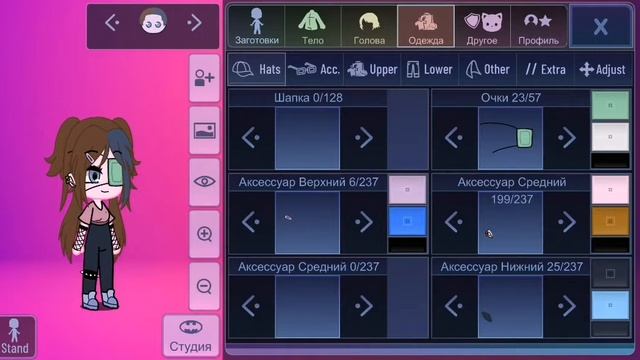Toggle interface visibility eye icon
Viewport: 640px width, 360px height.
(x=204, y=182)
